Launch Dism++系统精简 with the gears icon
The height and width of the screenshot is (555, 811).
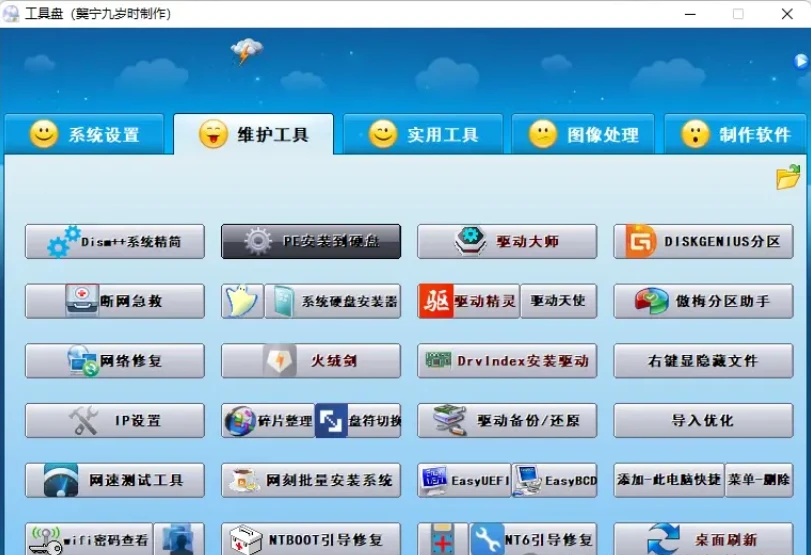click(115, 242)
